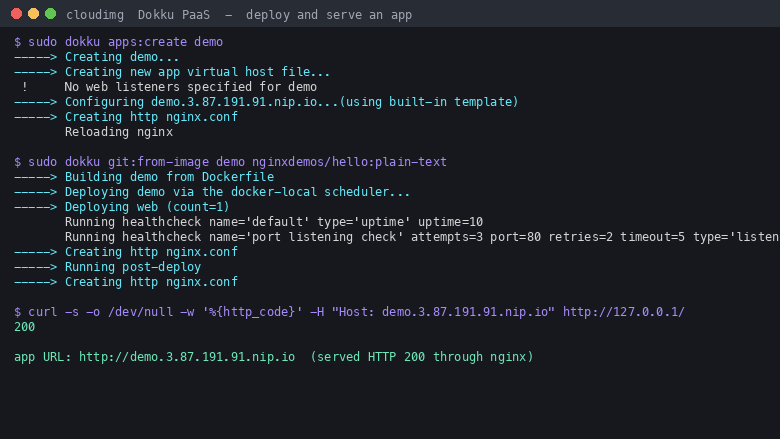Click the 'No web listeners specified for demo' warning
Viewport: 780px width, 439px height.
[x=191, y=87]
